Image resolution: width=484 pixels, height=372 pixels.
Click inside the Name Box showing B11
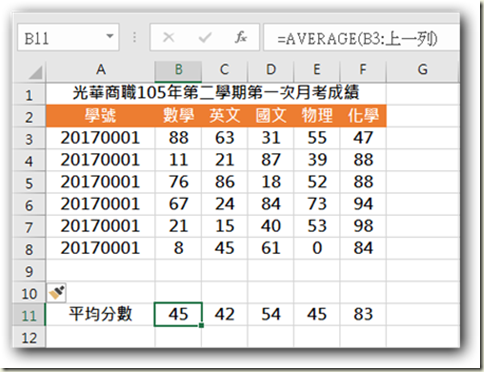coord(62,38)
